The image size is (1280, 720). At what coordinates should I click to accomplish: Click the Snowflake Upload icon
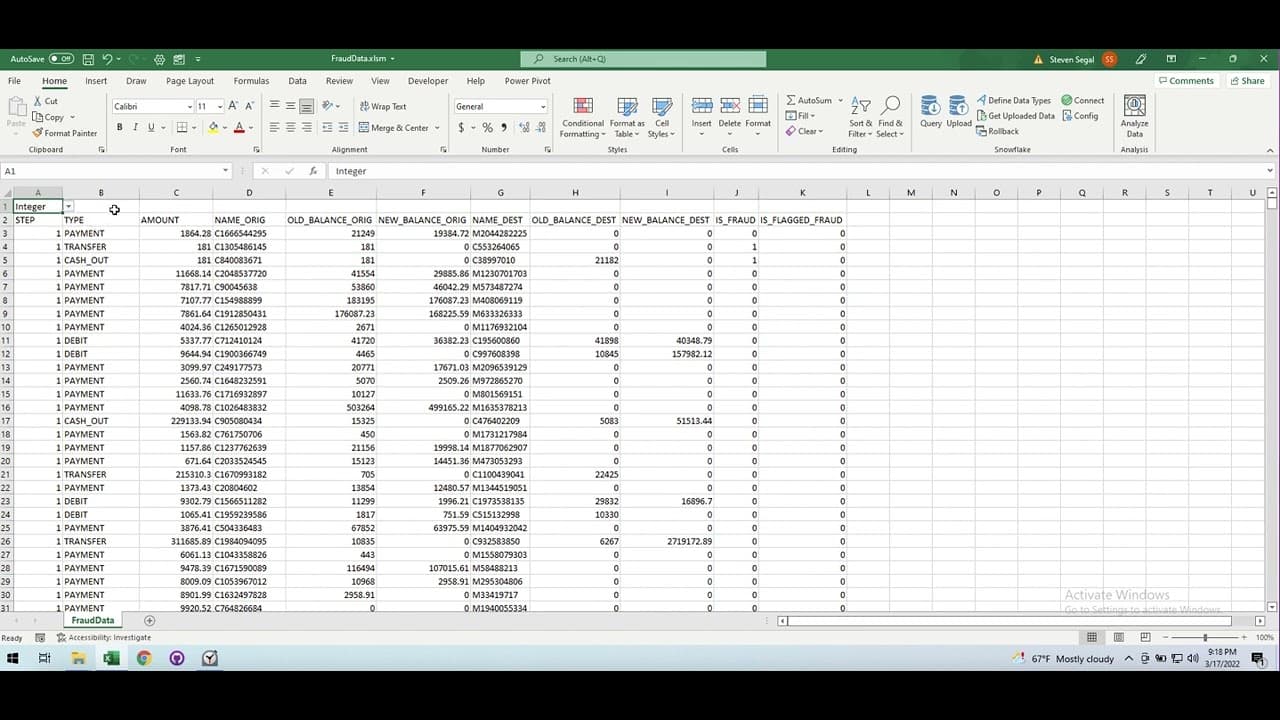pyautogui.click(x=959, y=110)
